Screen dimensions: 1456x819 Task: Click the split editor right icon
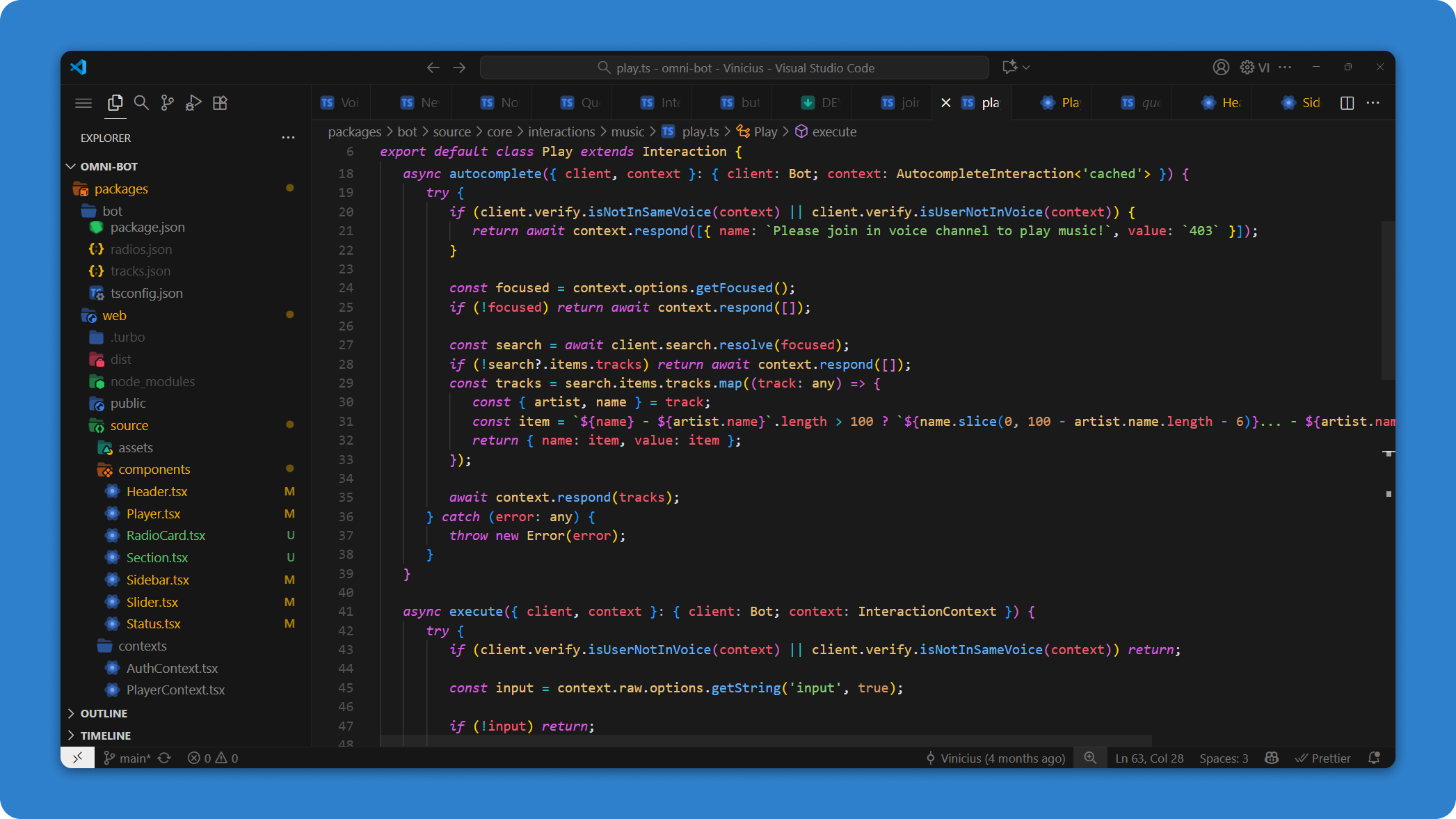pos(1347,103)
